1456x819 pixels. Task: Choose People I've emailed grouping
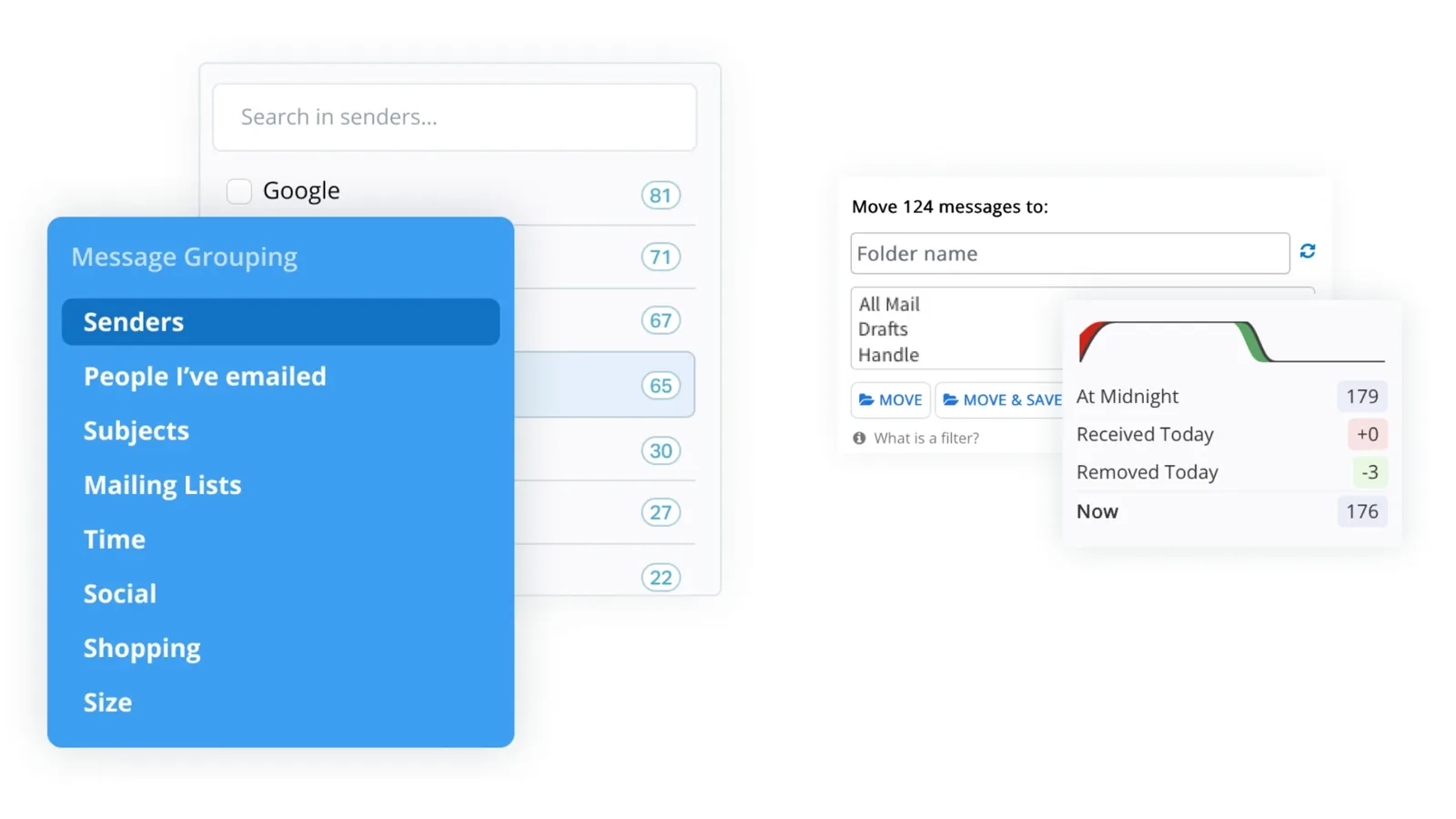pos(205,376)
